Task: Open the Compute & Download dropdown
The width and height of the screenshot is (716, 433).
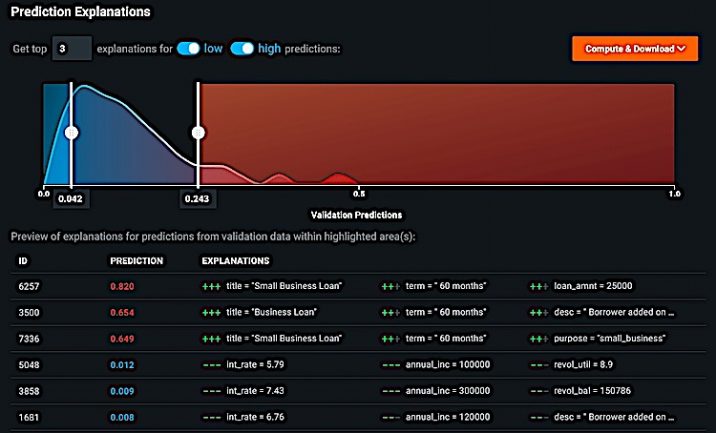Action: coord(635,48)
